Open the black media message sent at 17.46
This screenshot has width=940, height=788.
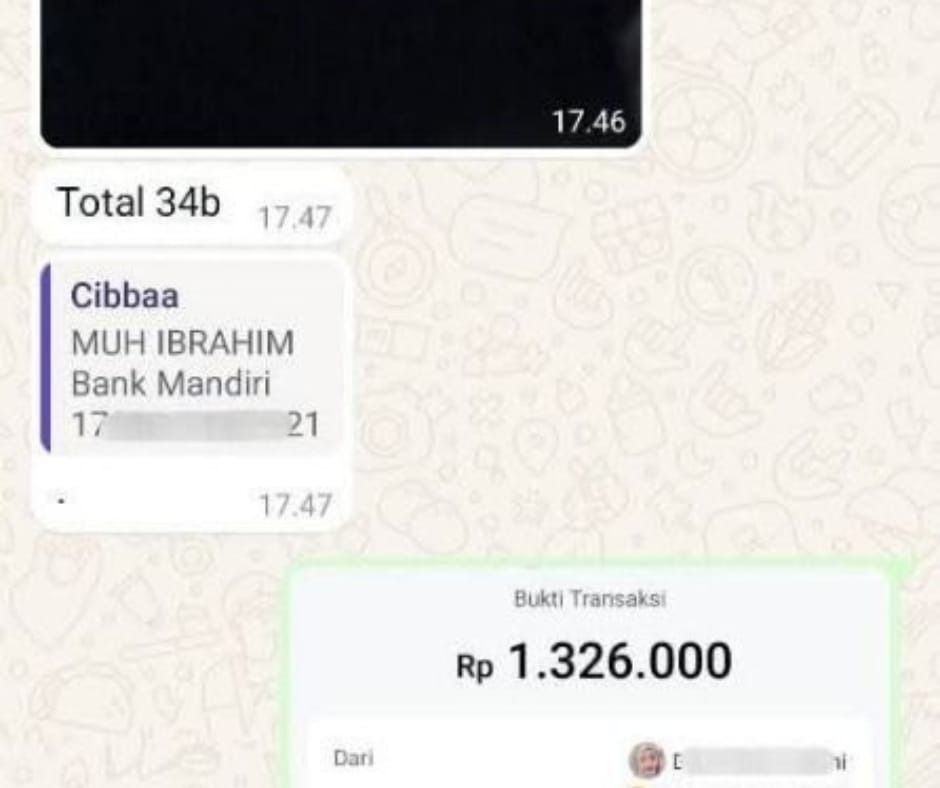[x=341, y=72]
